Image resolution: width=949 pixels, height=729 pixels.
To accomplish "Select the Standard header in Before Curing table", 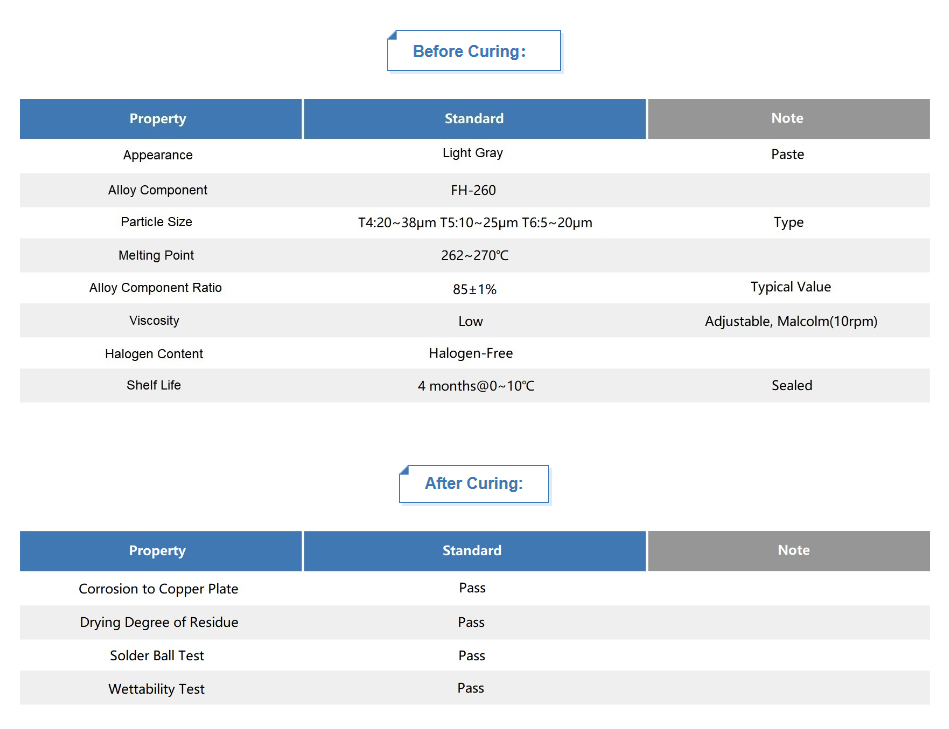I will point(474,119).
